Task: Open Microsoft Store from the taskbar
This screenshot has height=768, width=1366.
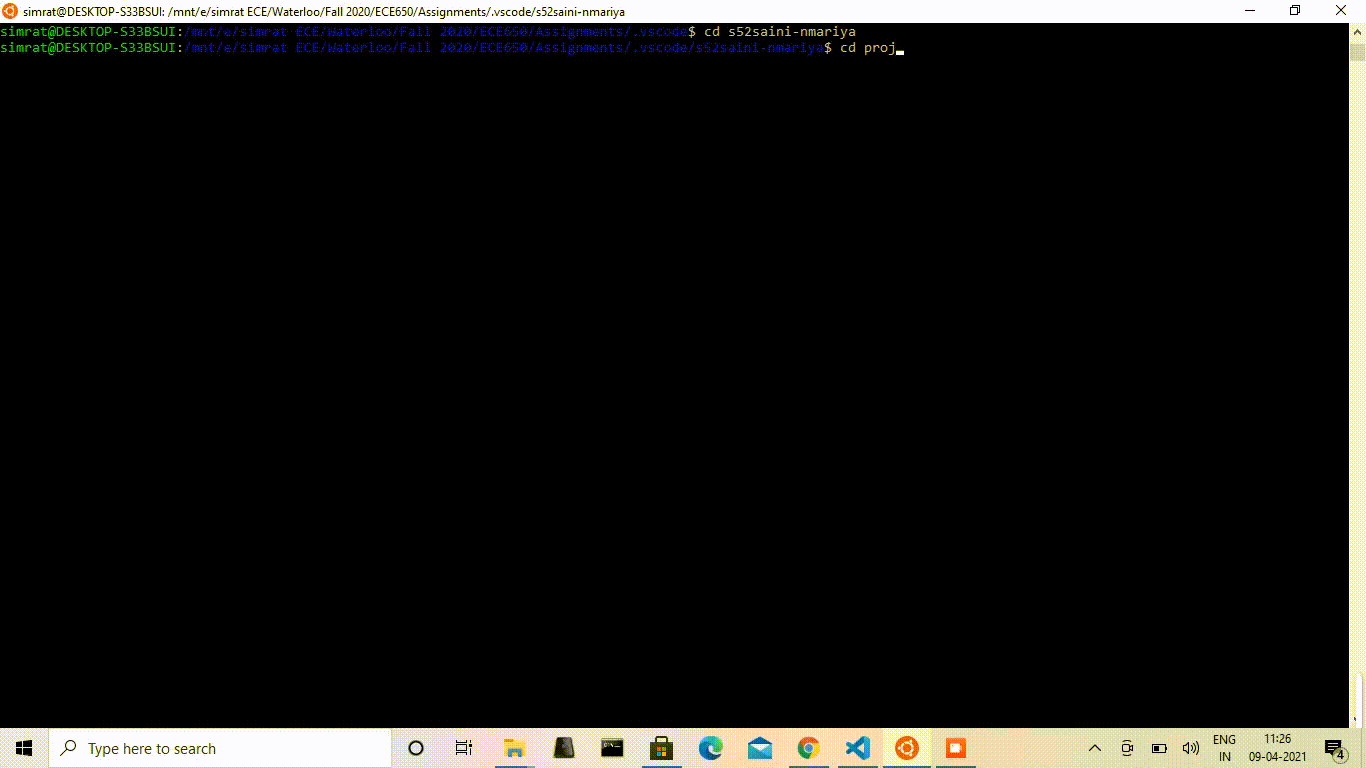Action: (661, 748)
